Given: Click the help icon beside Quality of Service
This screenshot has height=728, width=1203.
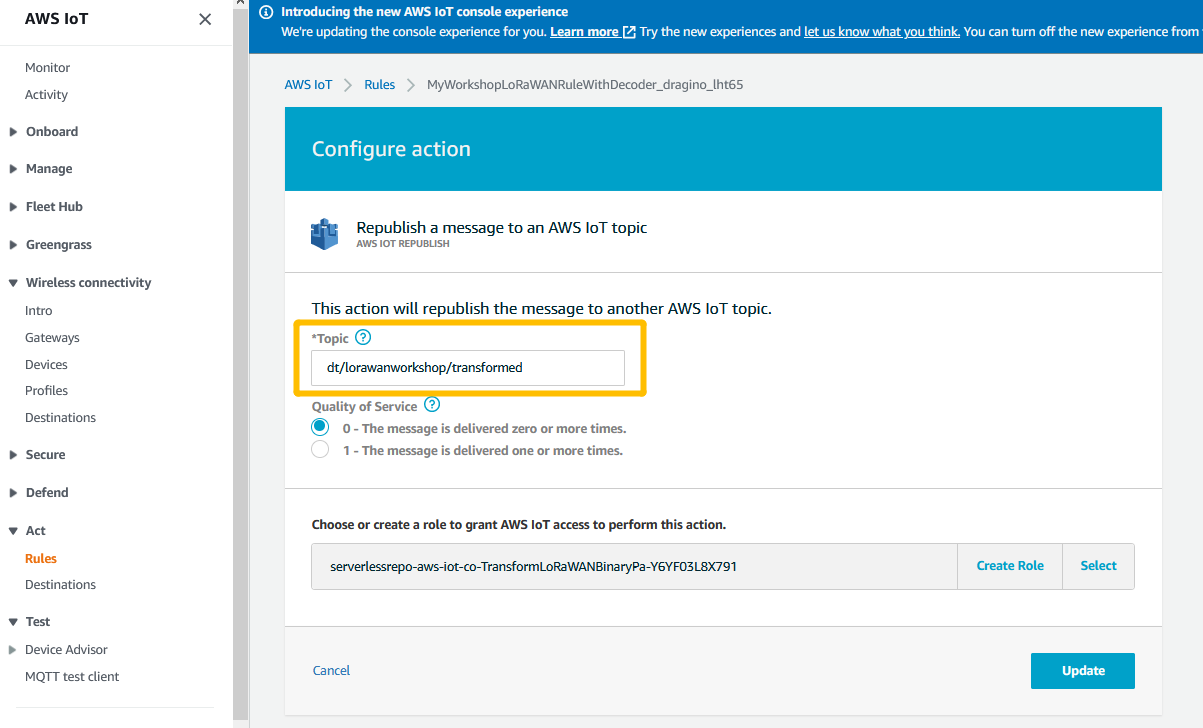Looking at the screenshot, I should (432, 405).
